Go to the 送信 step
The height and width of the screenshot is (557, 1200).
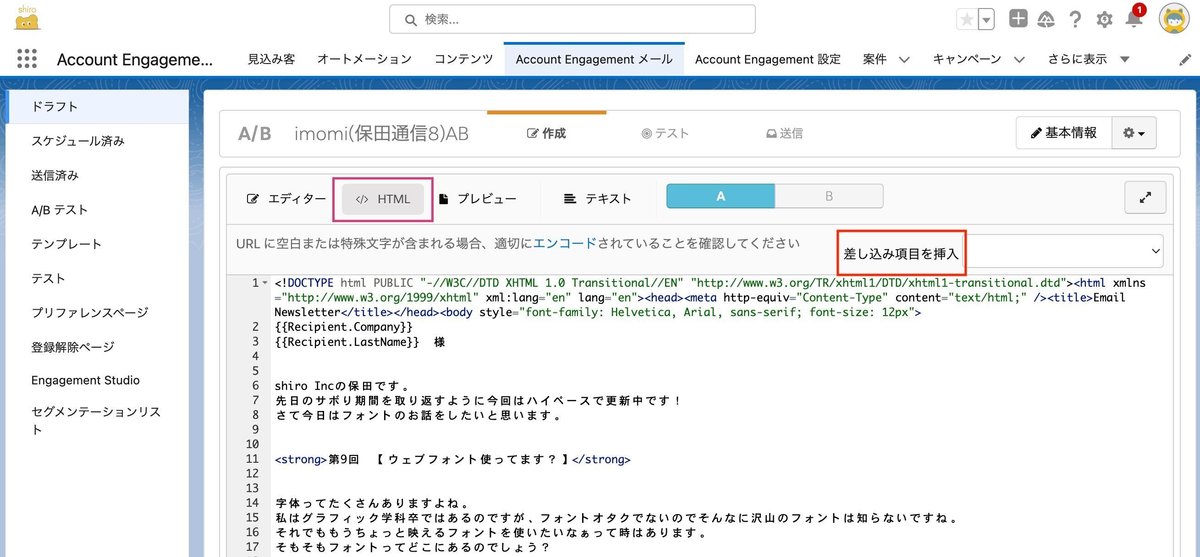784,133
